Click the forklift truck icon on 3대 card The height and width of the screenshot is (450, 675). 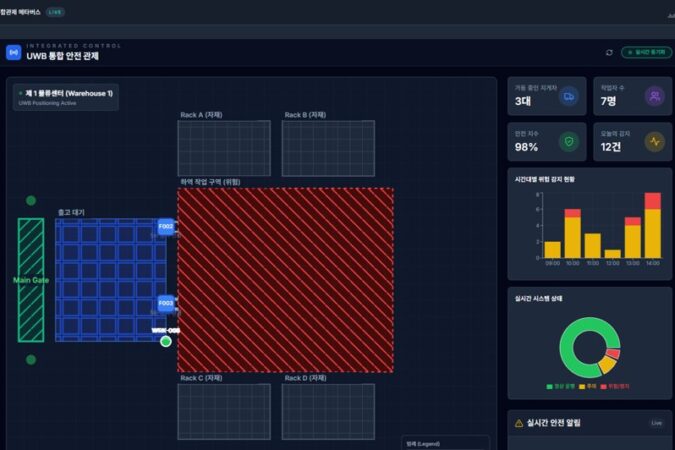coord(569,97)
